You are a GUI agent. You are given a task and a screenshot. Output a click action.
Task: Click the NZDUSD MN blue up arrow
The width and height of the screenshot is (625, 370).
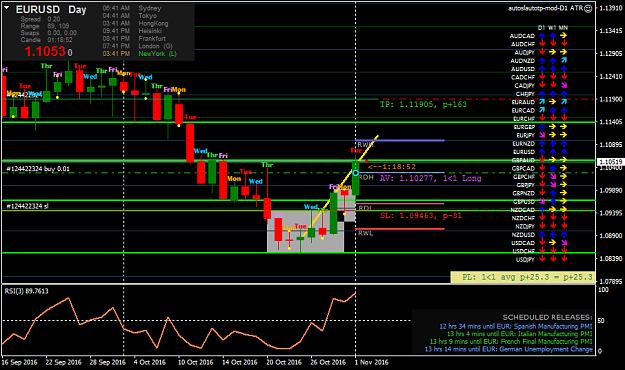(x=564, y=234)
